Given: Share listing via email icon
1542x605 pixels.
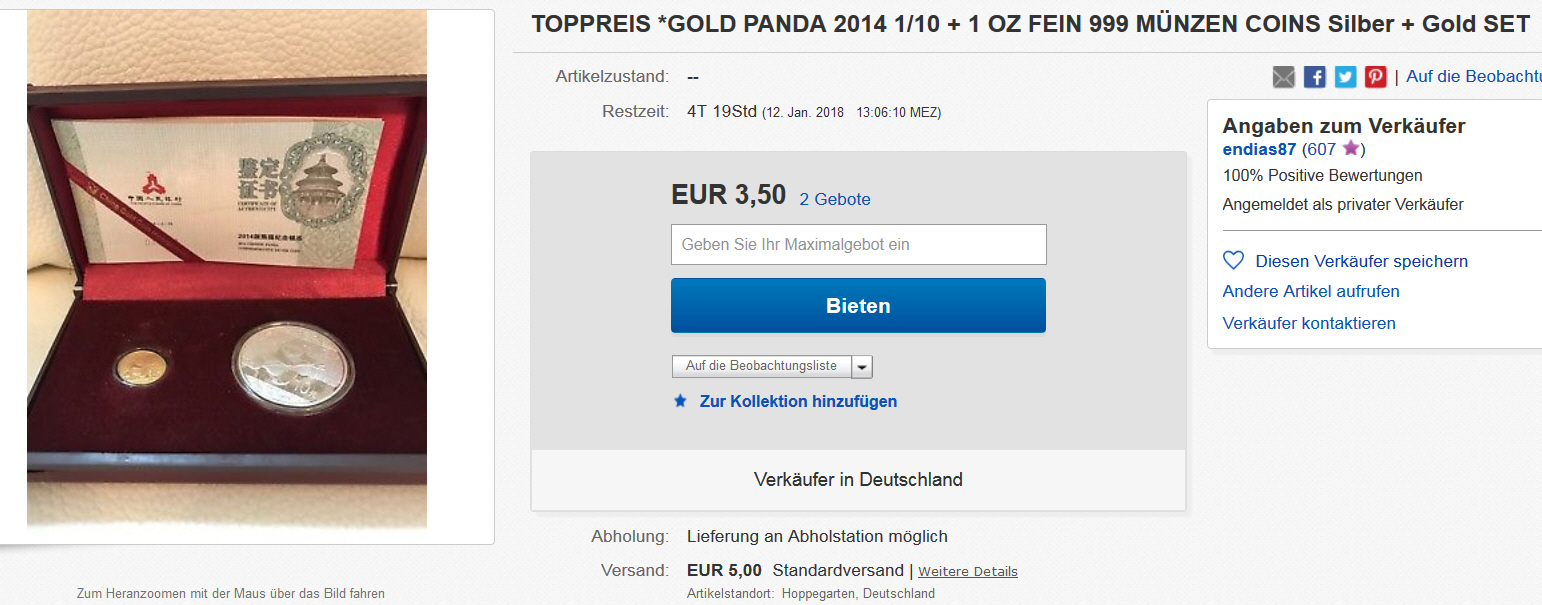Looking at the screenshot, I should coord(1283,77).
